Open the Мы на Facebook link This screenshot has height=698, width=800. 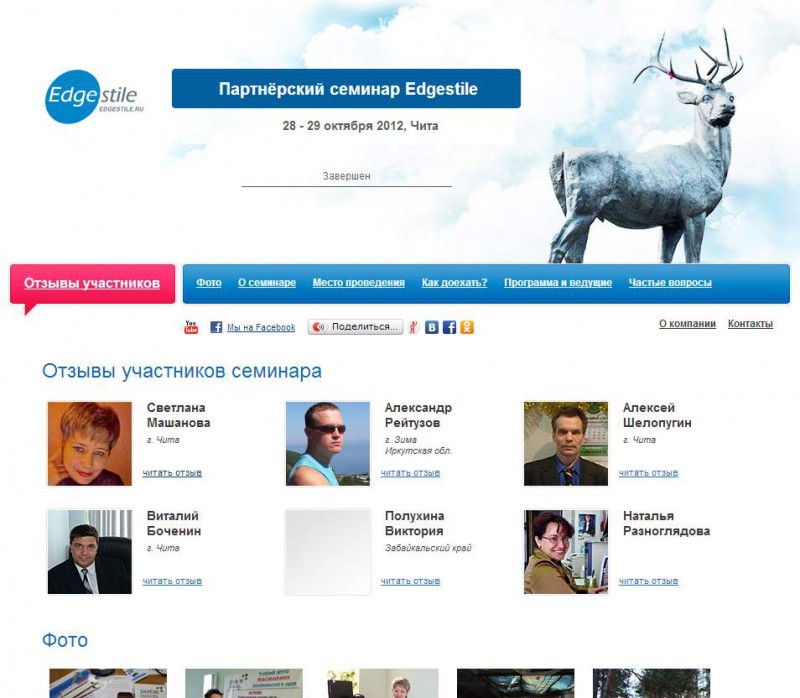pyautogui.click(x=261, y=328)
